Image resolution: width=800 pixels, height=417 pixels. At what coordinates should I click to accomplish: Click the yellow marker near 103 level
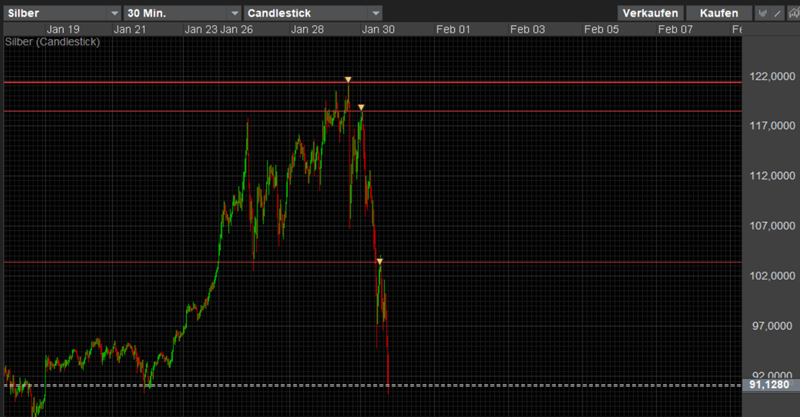[x=380, y=261]
